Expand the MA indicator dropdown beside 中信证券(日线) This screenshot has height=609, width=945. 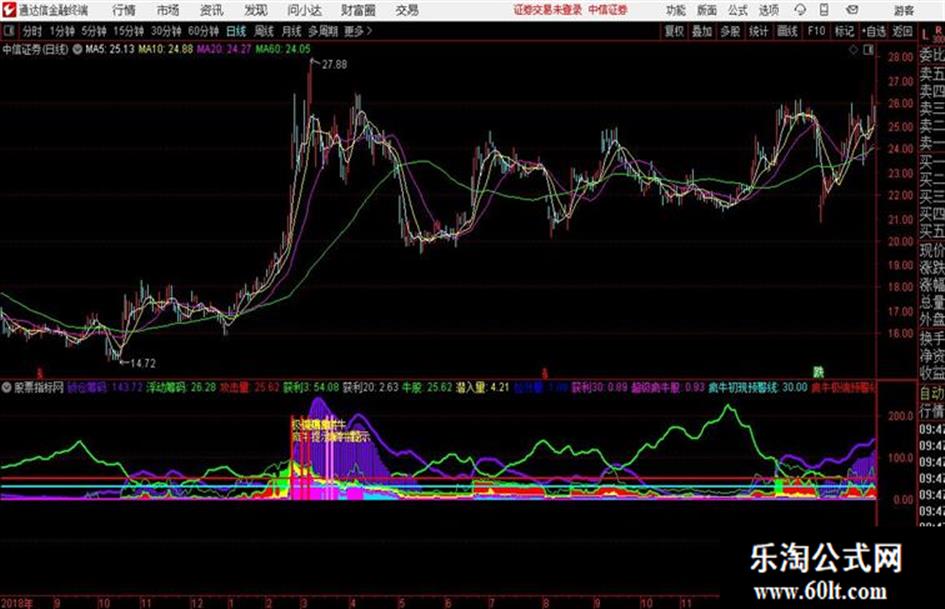click(x=77, y=49)
